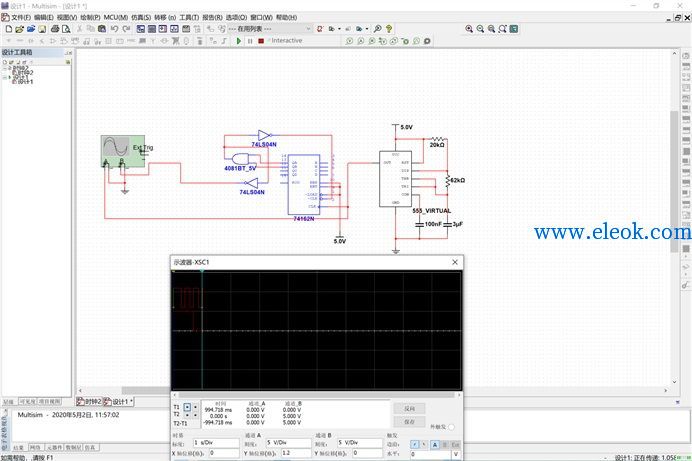
Task: Open the 编辑(E) menu
Action: (x=44, y=18)
